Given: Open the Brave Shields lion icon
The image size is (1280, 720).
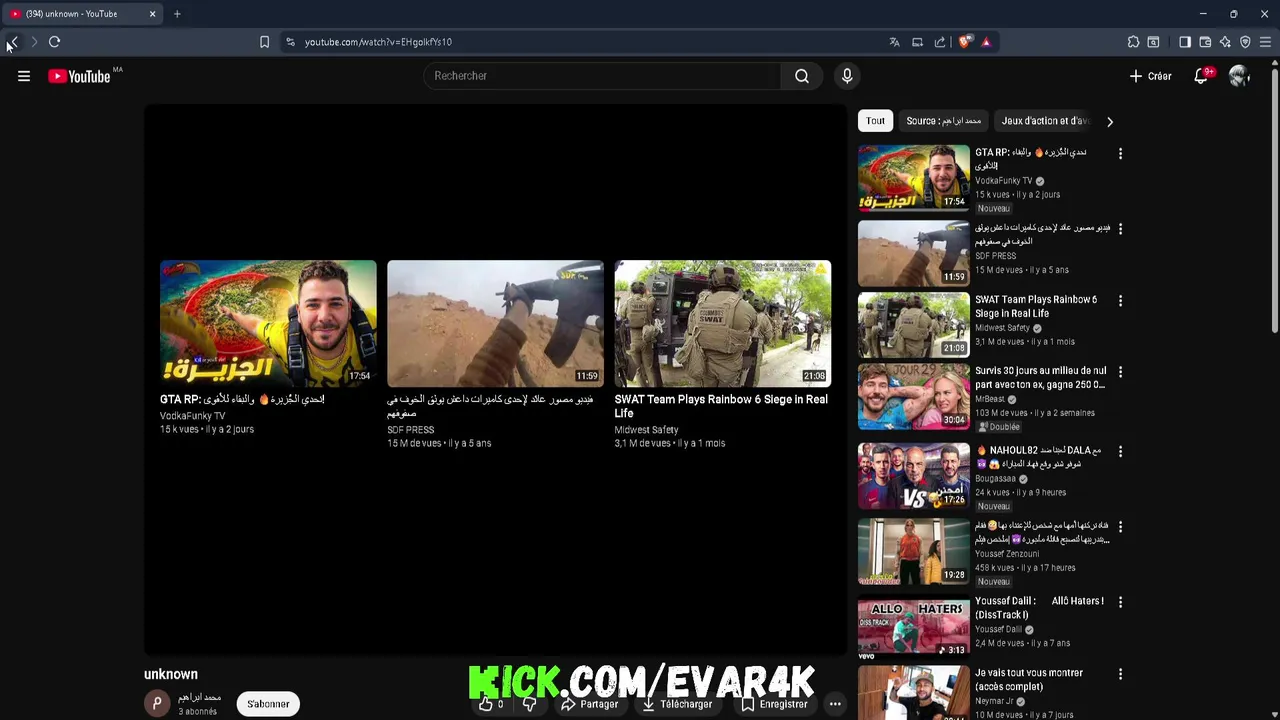Looking at the screenshot, I should click(x=965, y=42).
